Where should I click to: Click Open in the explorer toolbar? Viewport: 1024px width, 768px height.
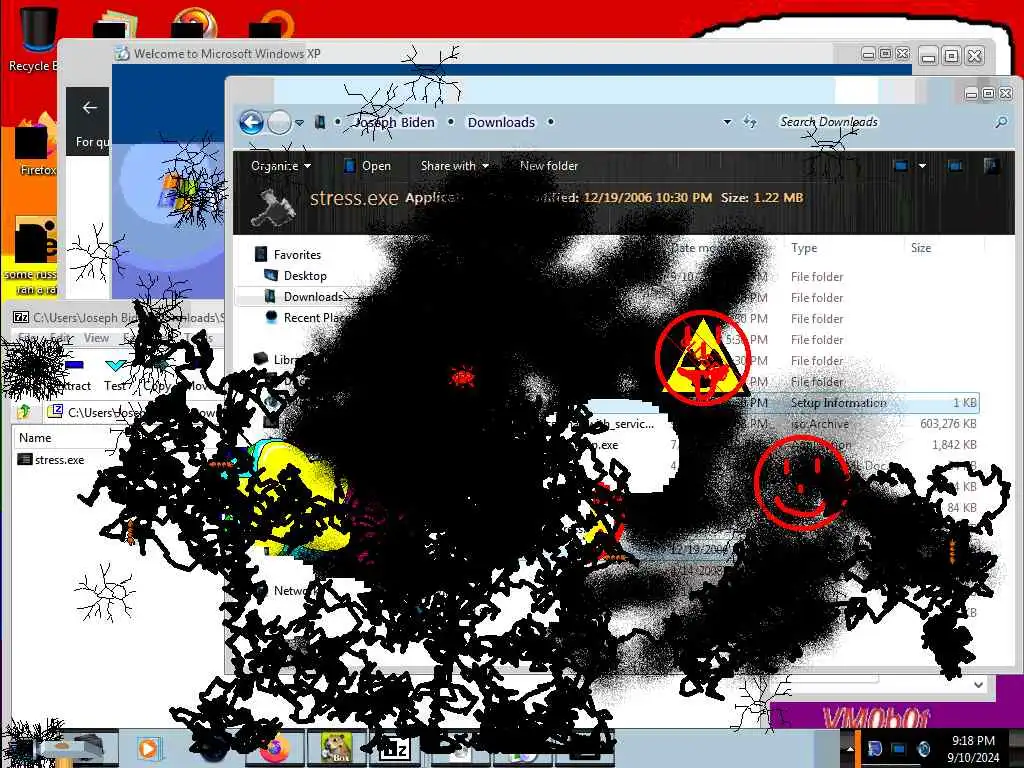tap(368, 166)
